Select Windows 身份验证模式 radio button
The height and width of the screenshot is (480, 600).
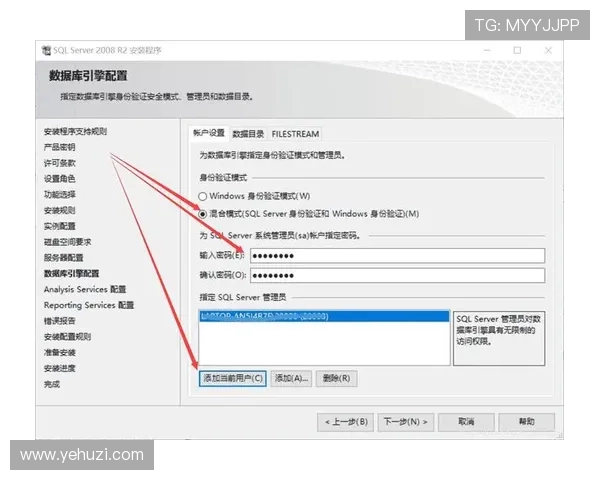click(202, 196)
